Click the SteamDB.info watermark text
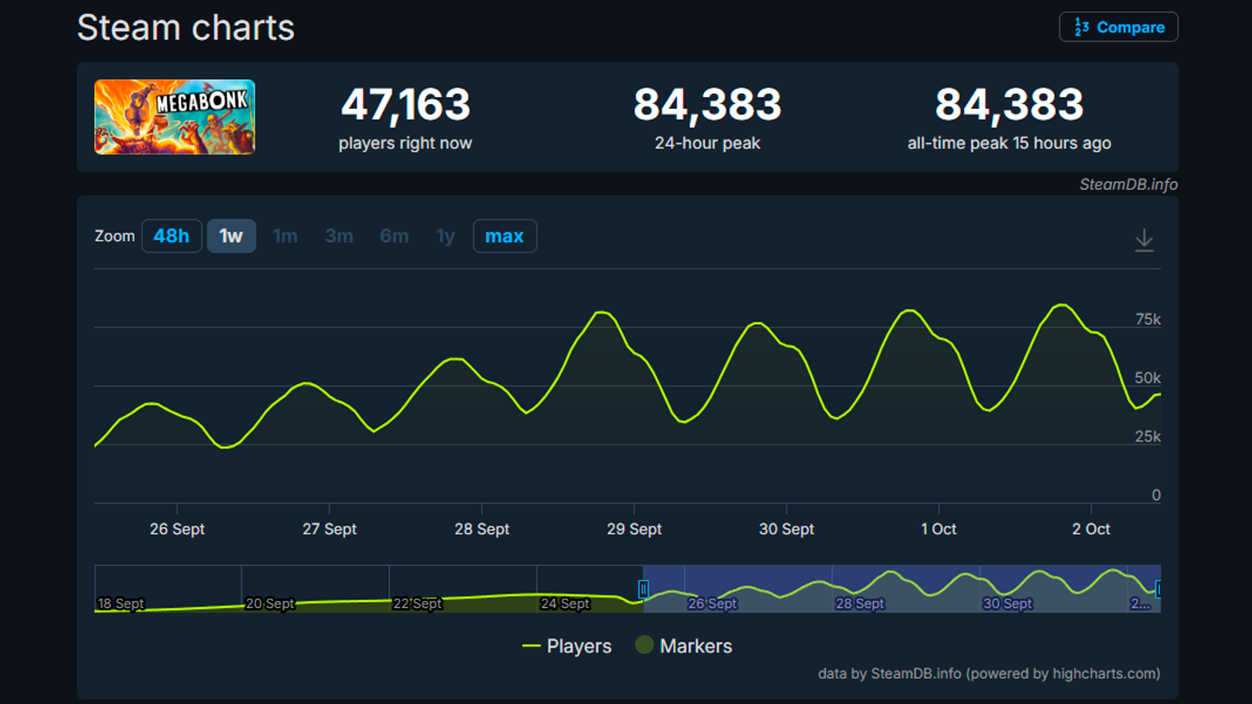Image resolution: width=1252 pixels, height=704 pixels. (x=1128, y=184)
